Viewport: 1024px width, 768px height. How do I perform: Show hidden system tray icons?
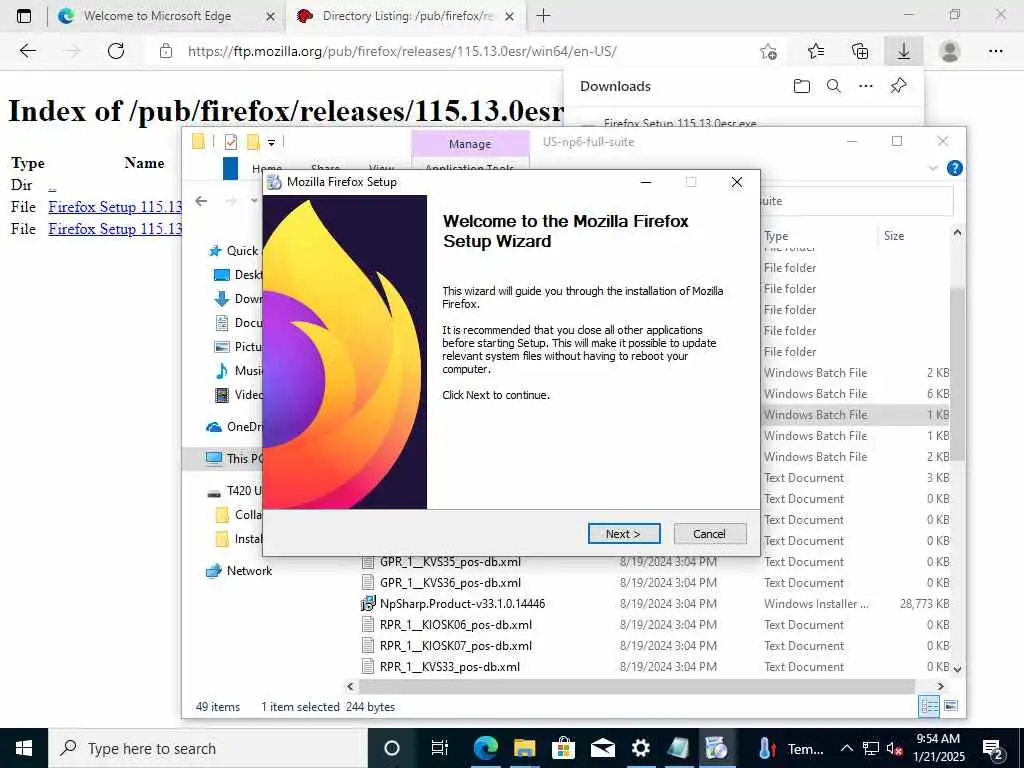coord(846,748)
